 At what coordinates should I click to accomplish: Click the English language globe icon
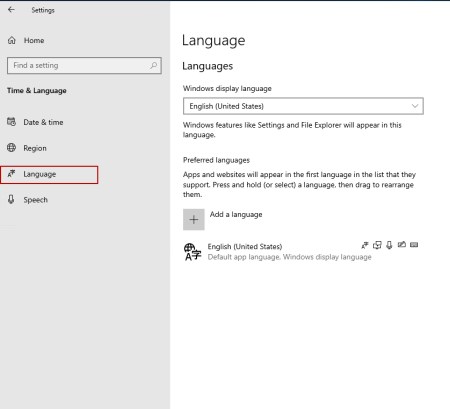point(193,252)
